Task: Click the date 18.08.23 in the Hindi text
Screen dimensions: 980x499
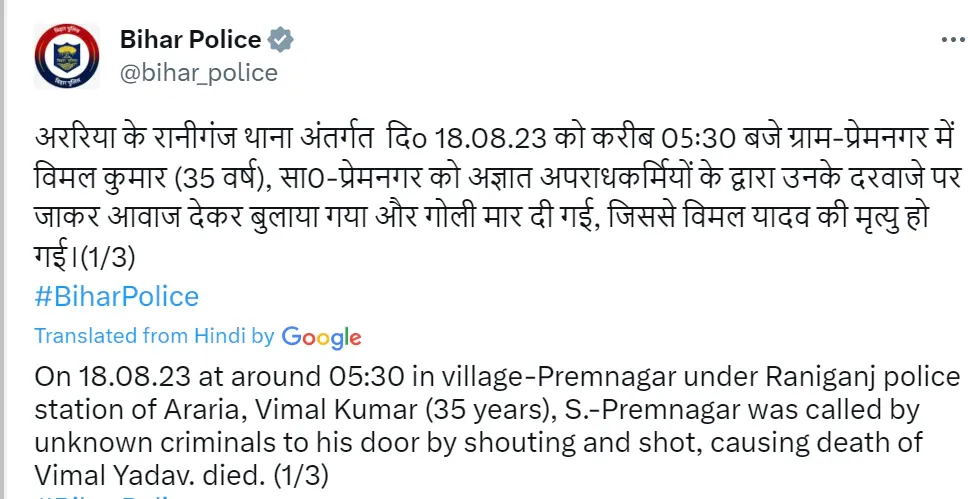Action: 491,138
